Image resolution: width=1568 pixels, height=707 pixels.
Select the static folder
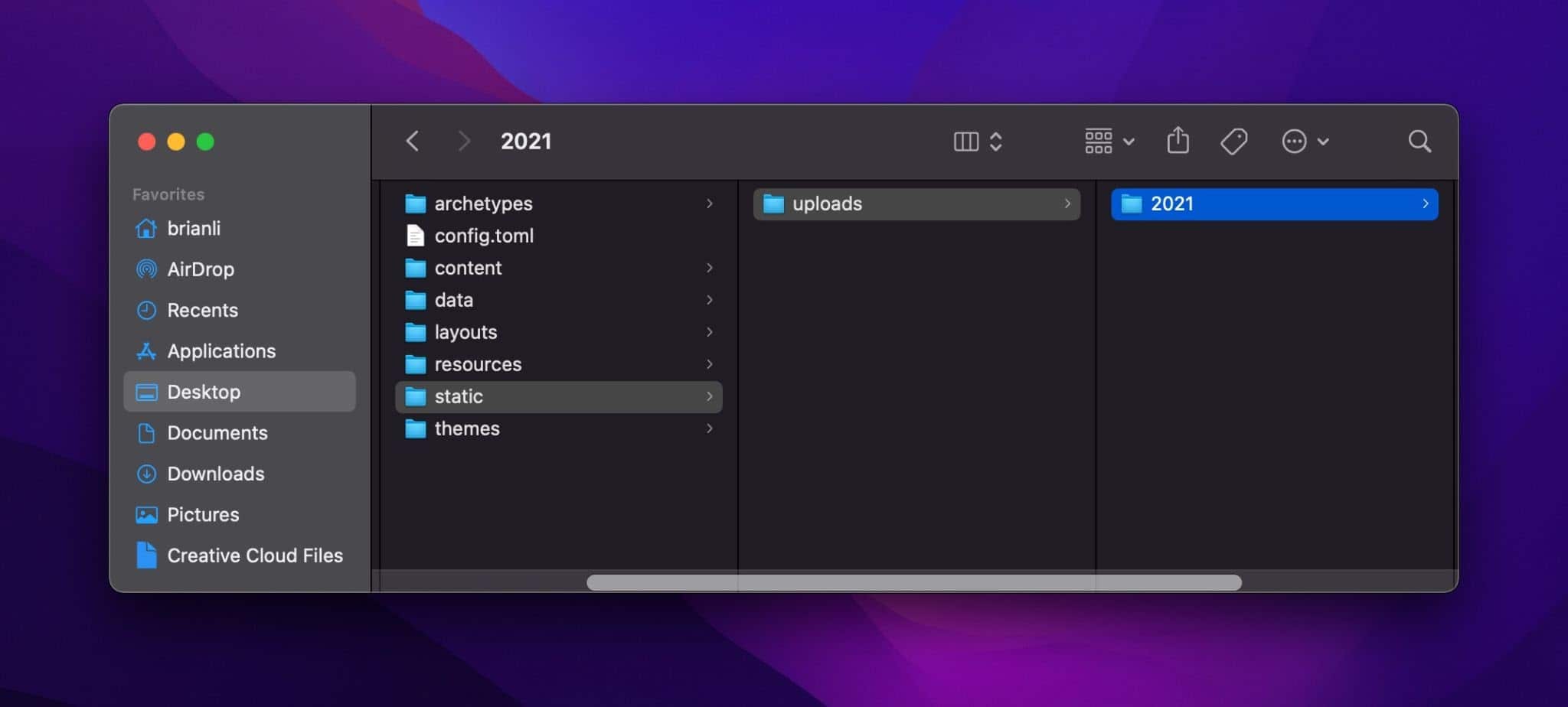458,396
